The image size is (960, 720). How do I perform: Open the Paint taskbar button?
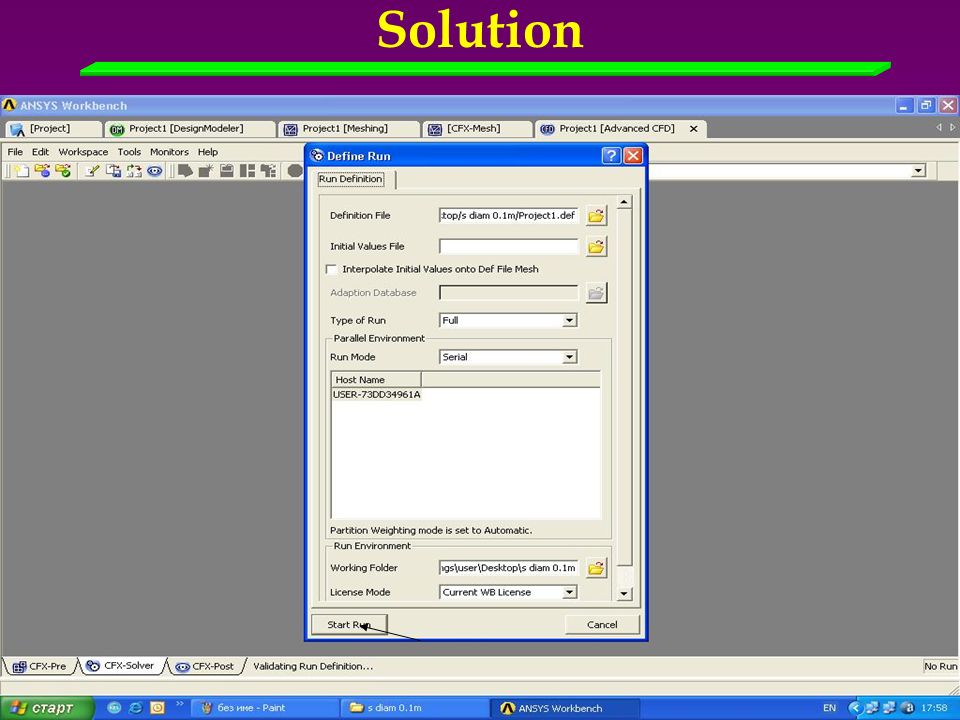pos(264,708)
